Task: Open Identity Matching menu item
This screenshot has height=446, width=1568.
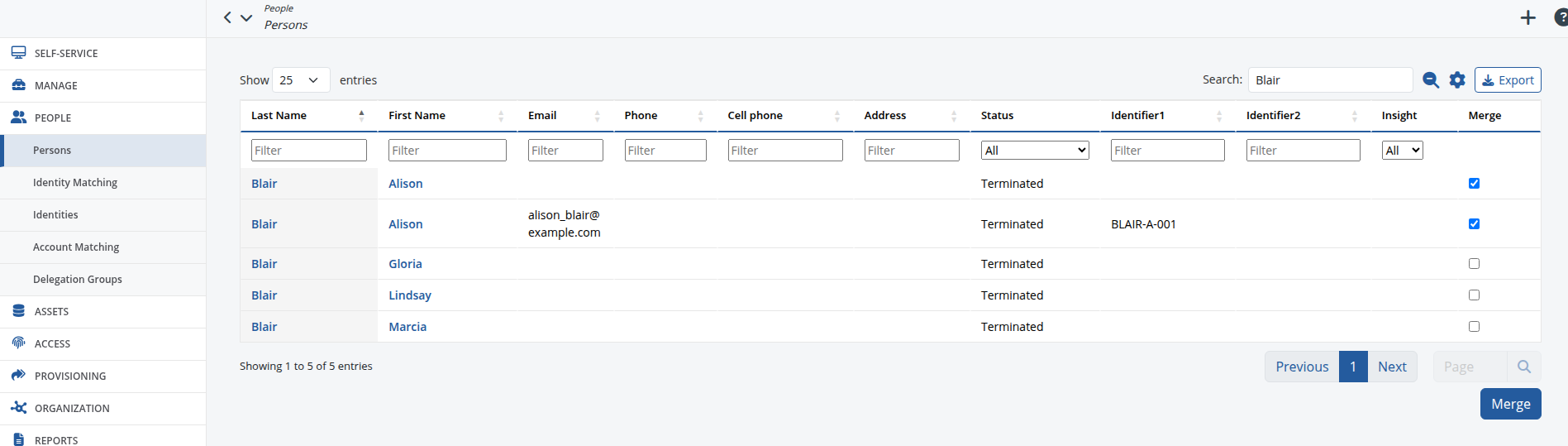Action: (103, 183)
